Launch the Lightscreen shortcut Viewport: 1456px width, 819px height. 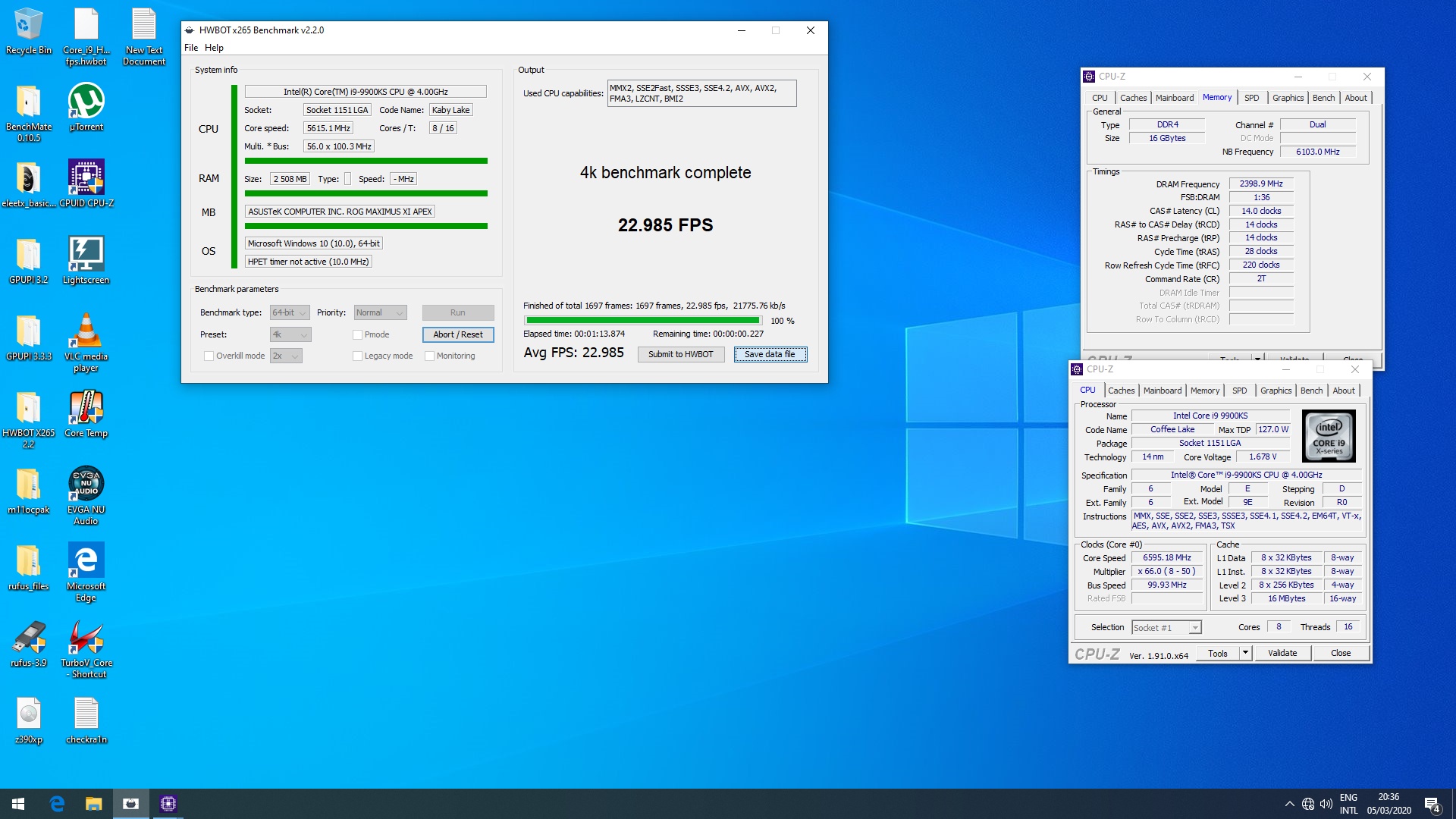pyautogui.click(x=86, y=260)
